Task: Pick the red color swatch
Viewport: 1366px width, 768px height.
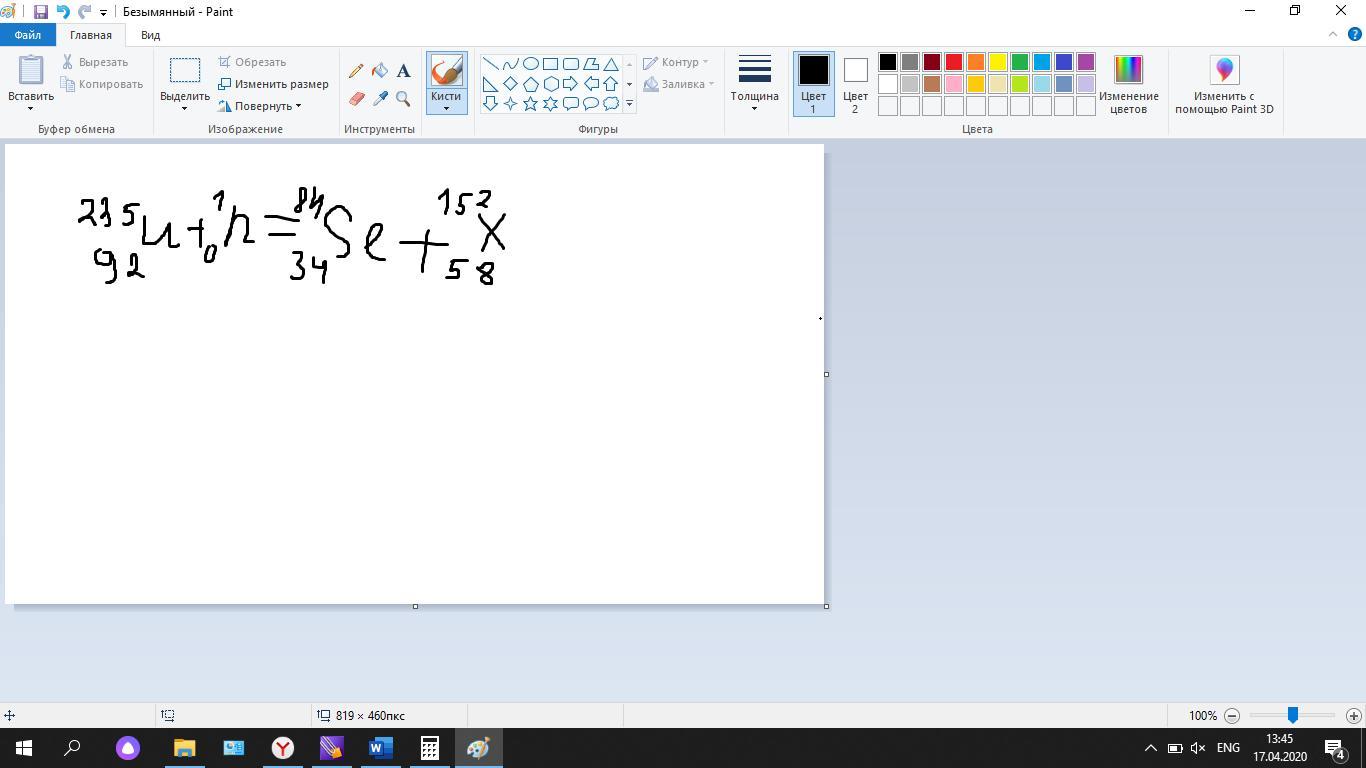Action: 954,62
